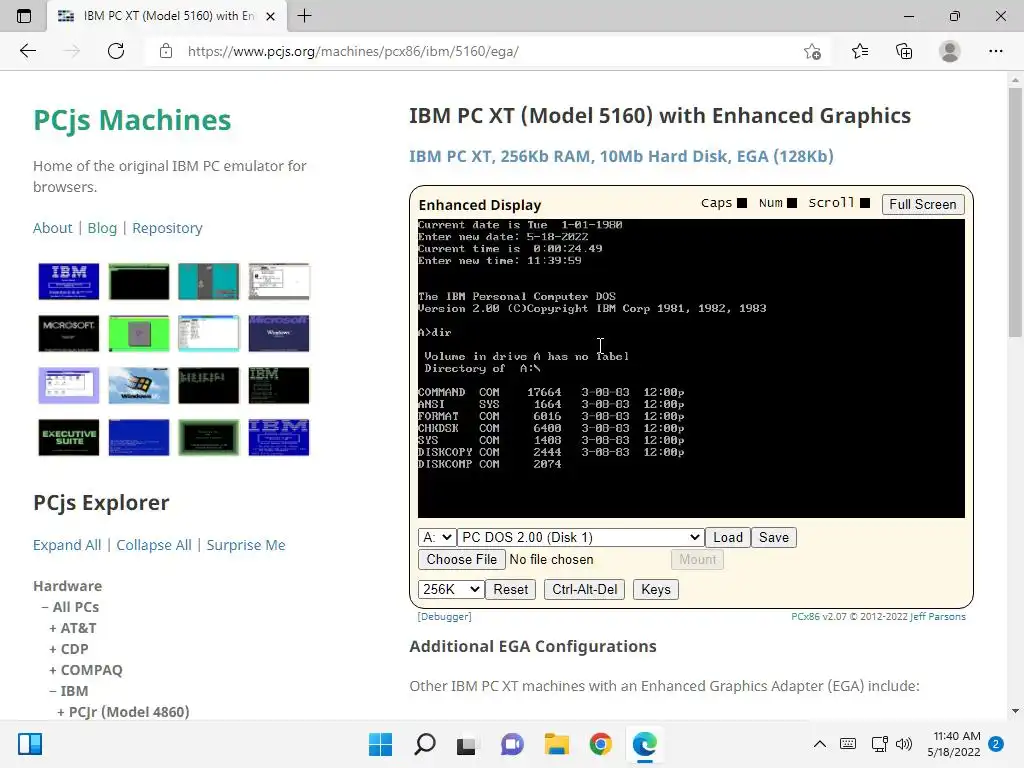
Task: Open the PC DOS 2.00 (Disk 1) dropdown
Action: pos(581,537)
